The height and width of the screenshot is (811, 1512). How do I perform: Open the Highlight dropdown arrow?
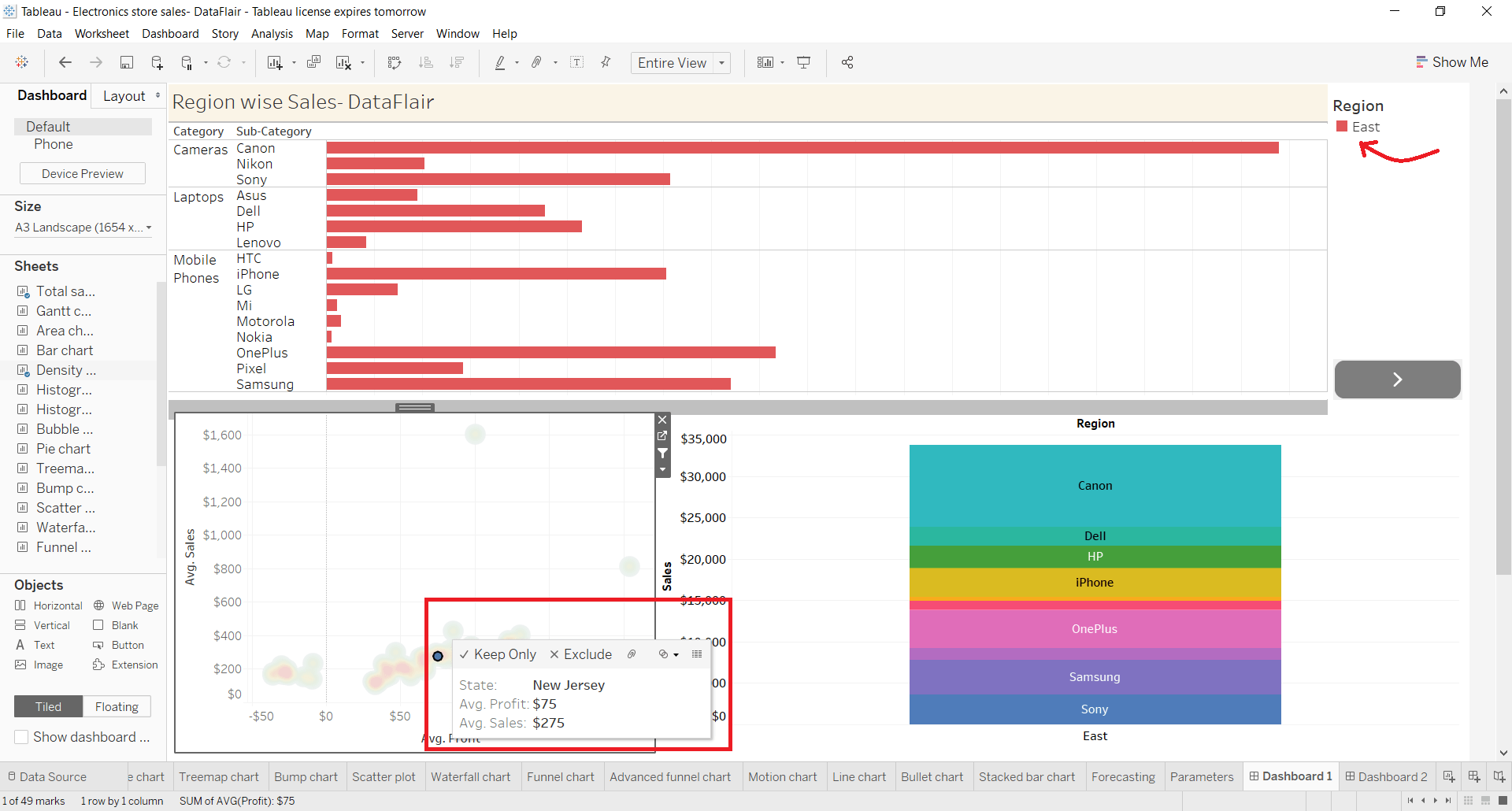(517, 63)
